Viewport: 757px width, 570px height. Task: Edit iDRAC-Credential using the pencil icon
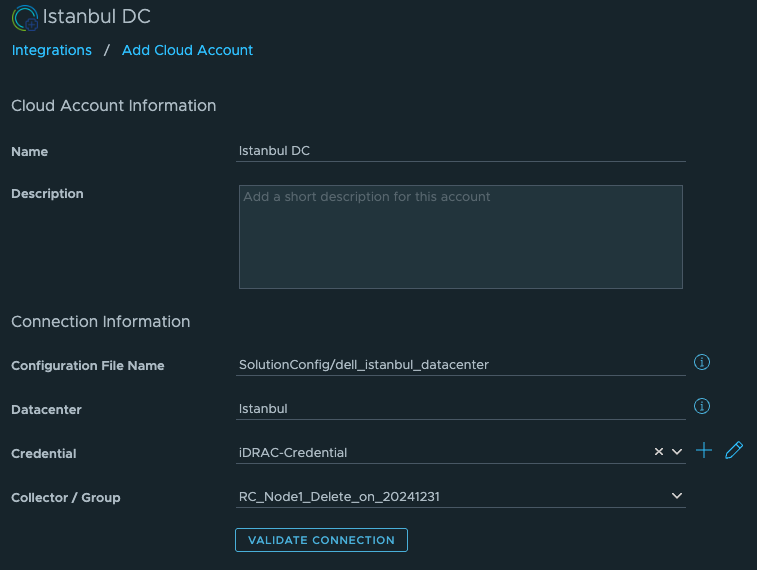tap(734, 450)
